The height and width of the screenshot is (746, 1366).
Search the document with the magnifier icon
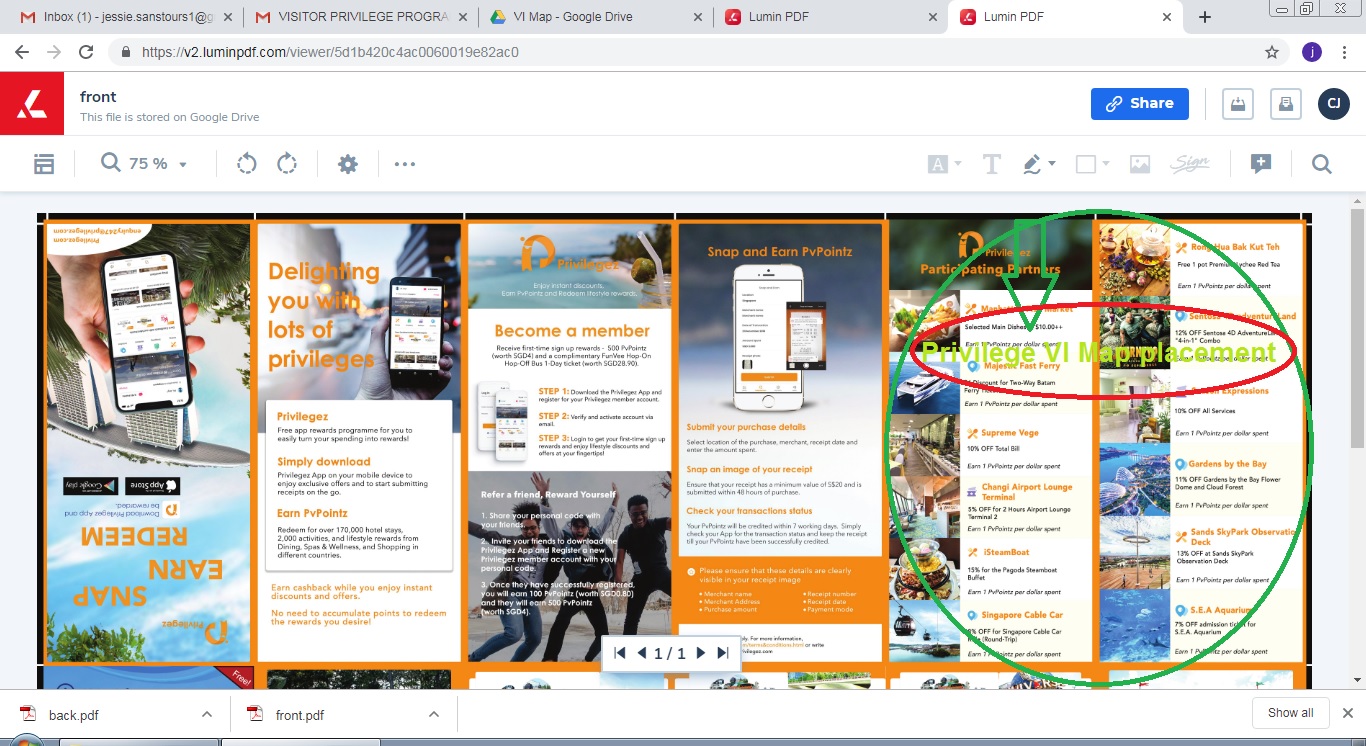tap(1322, 165)
